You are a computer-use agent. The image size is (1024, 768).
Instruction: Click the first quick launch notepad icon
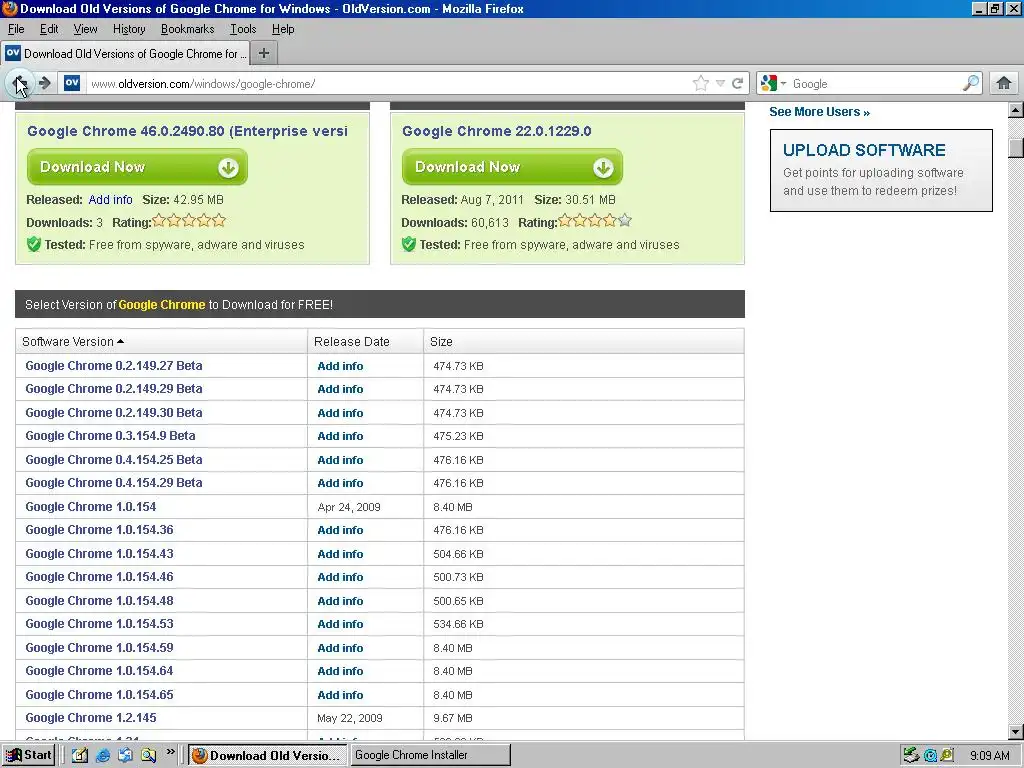click(x=80, y=756)
